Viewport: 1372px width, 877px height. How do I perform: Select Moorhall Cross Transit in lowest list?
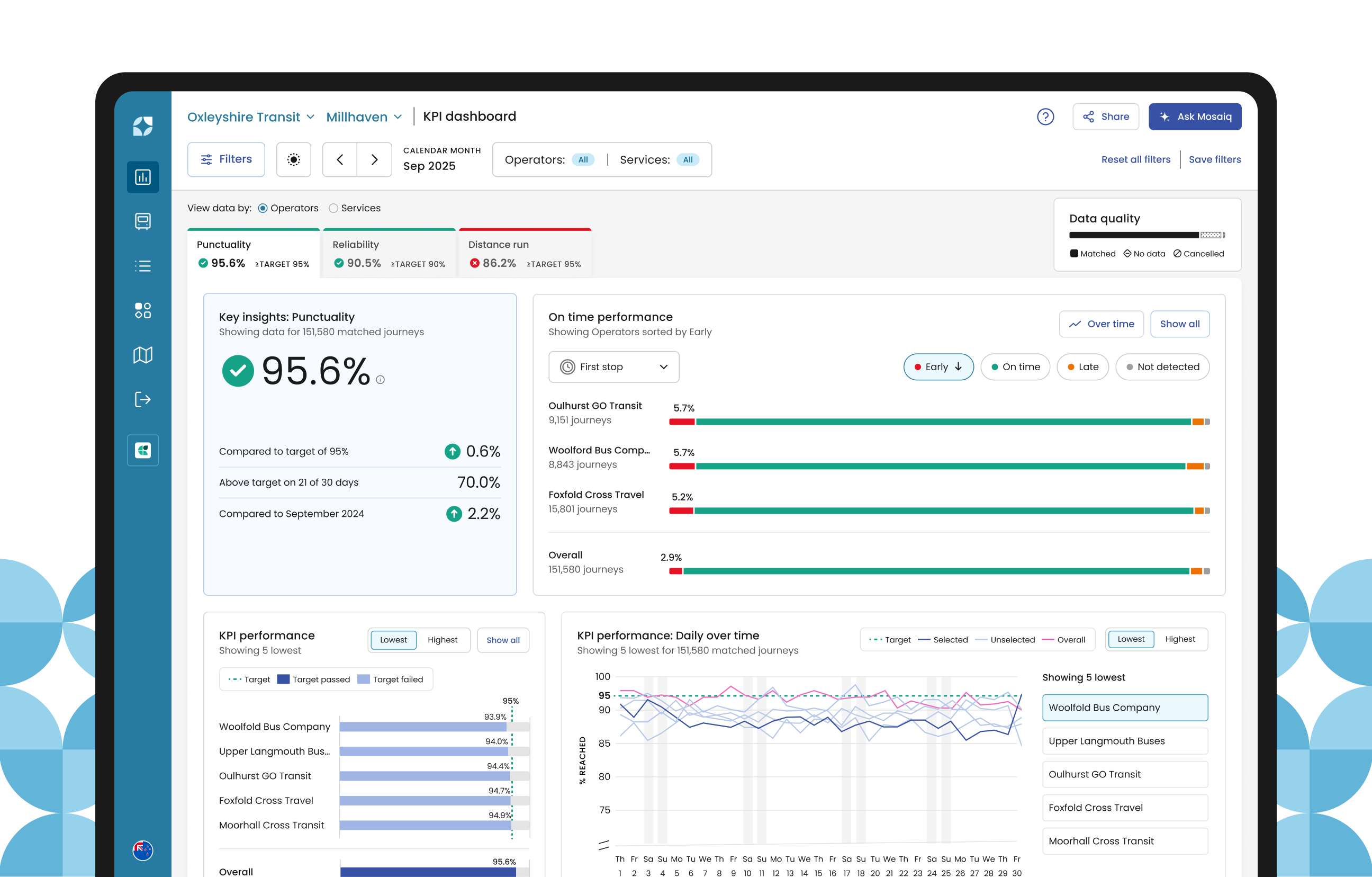click(1125, 841)
